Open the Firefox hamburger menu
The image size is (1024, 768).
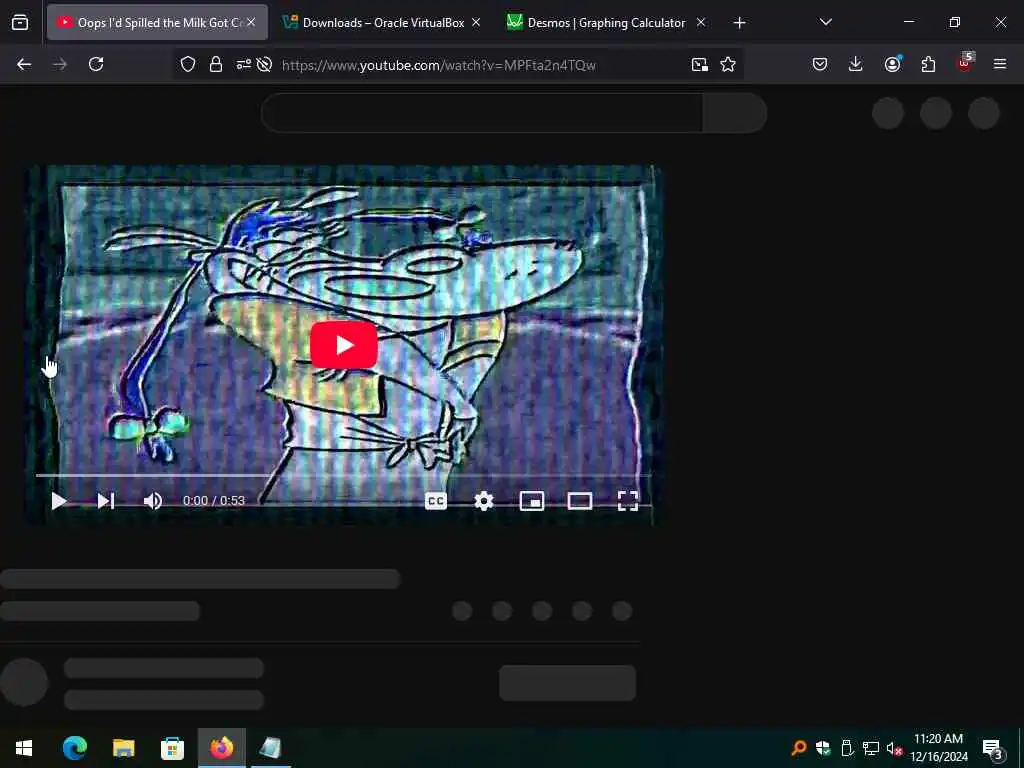point(1000,64)
